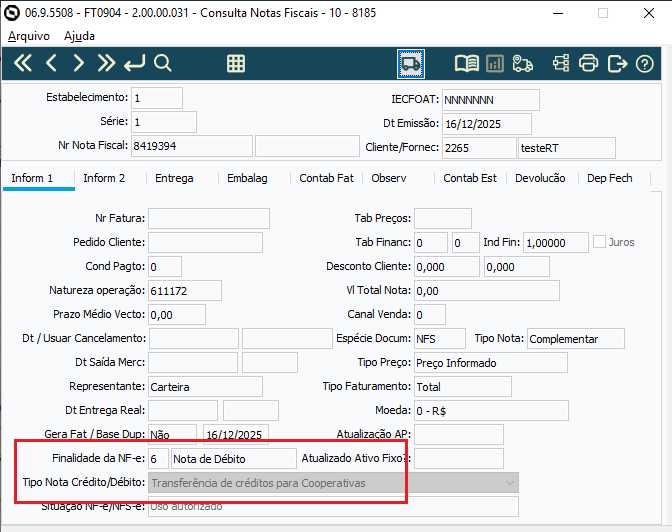Click the Tipo Preço field
Screen dimensions: 672x532
point(491,363)
